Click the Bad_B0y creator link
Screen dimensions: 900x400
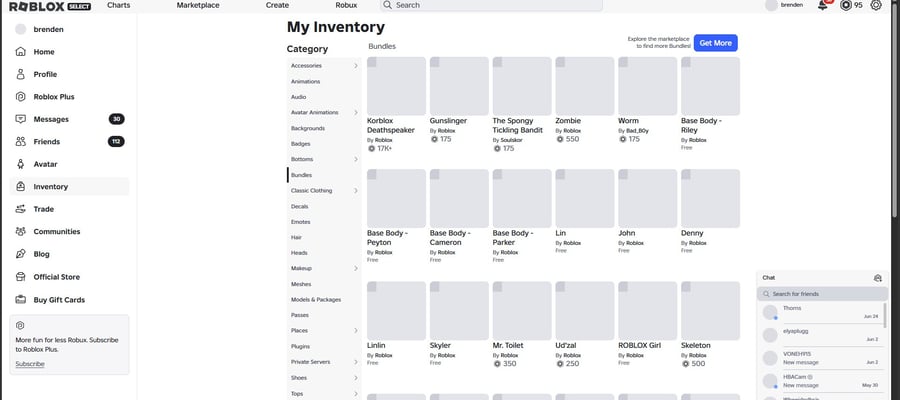click(638, 131)
